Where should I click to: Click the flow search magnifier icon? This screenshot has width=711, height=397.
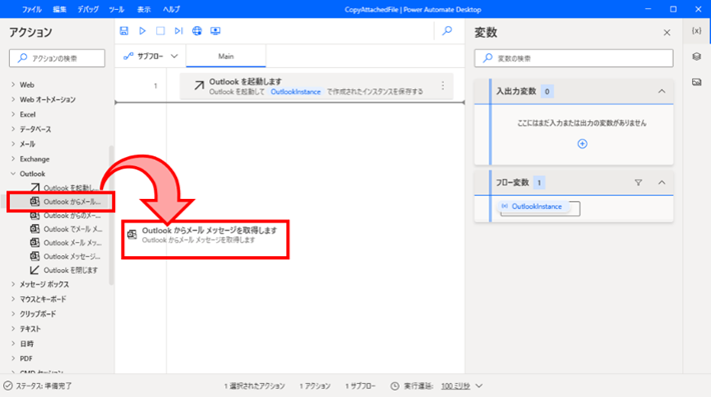click(447, 30)
